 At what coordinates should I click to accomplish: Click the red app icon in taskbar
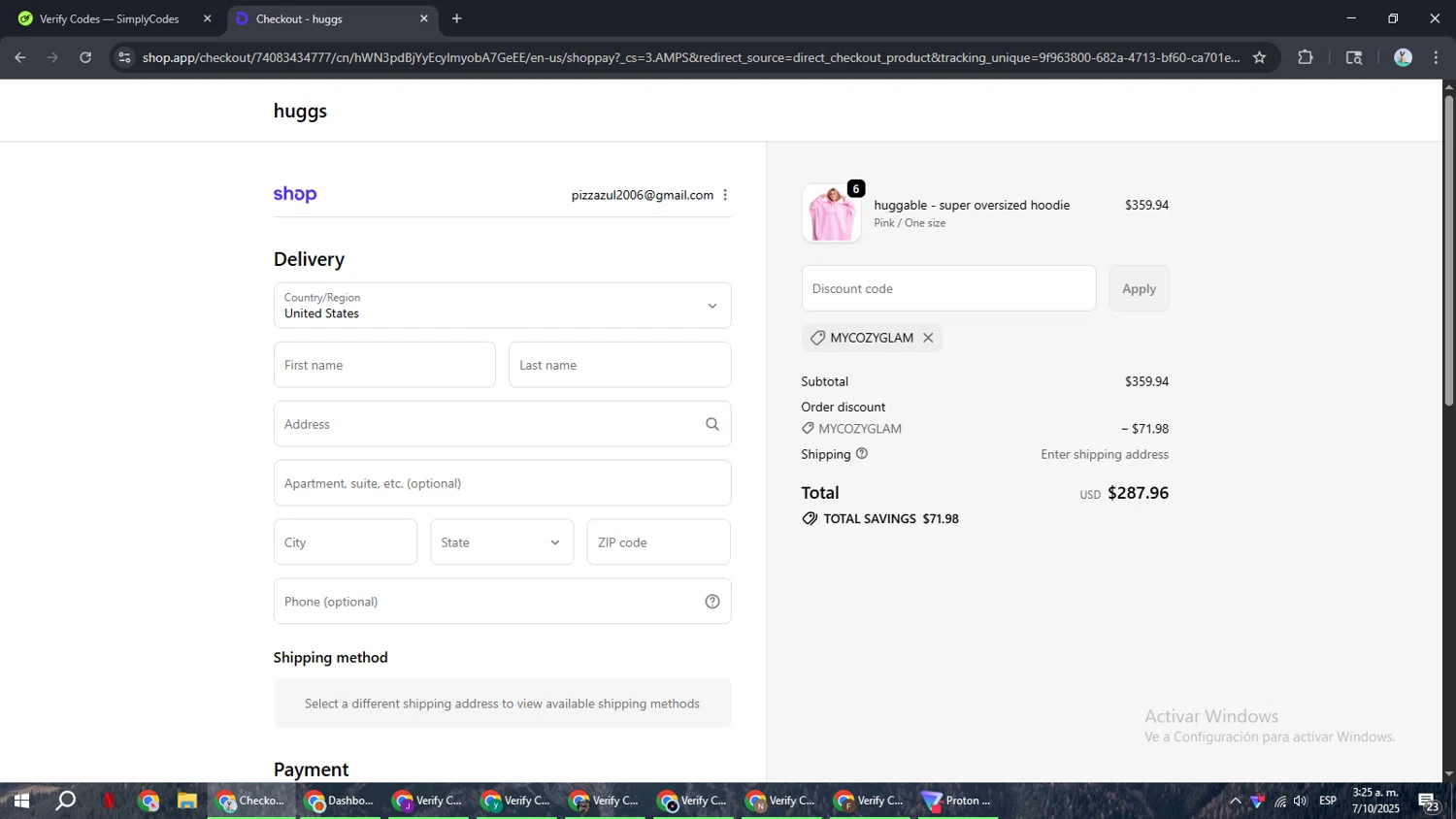(110, 802)
